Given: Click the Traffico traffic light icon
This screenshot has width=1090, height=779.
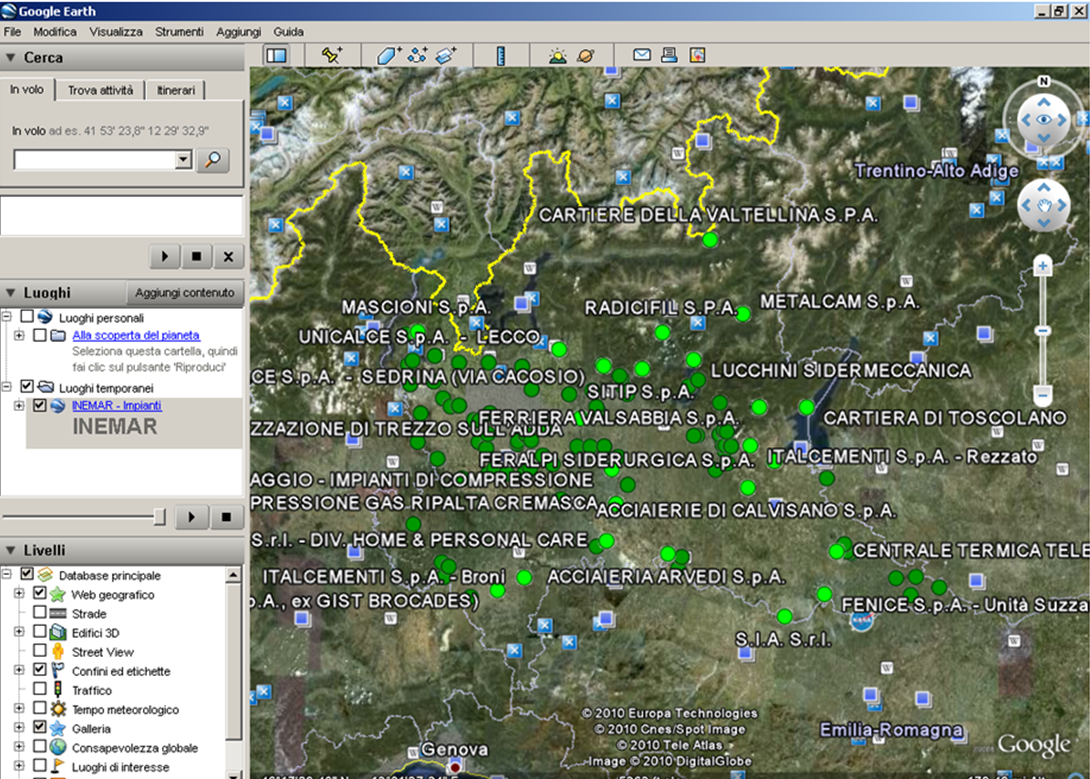Looking at the screenshot, I should [58, 690].
